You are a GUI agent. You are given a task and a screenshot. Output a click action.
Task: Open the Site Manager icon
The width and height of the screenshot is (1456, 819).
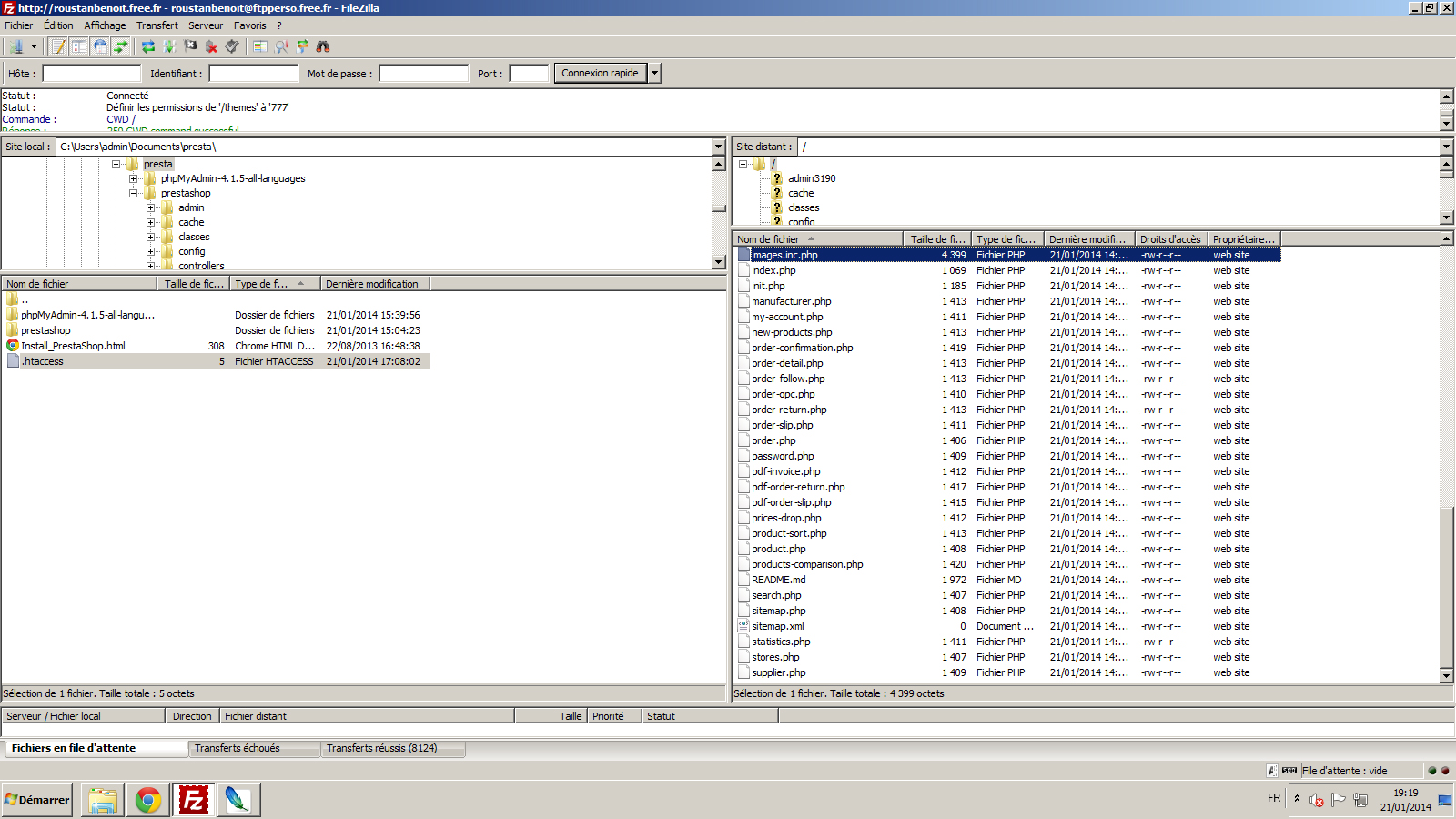(16, 46)
